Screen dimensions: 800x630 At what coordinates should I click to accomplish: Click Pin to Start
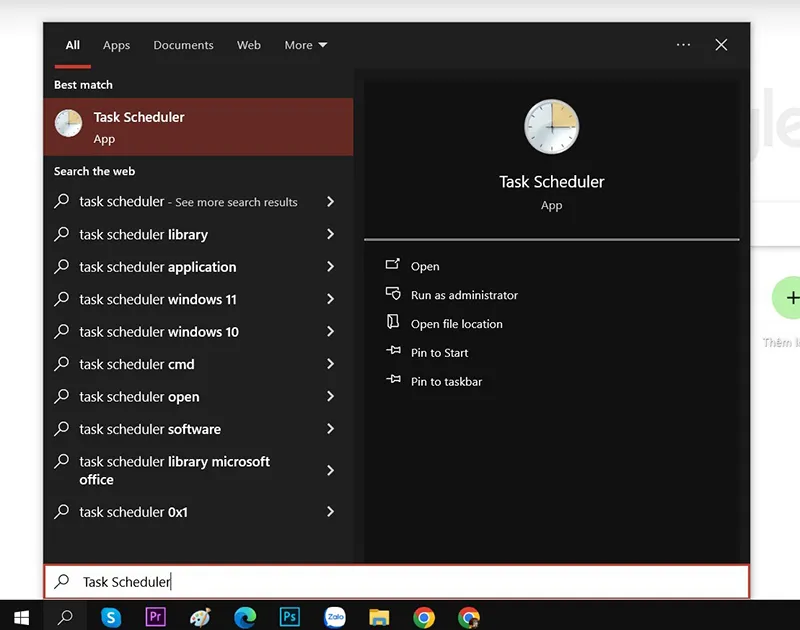pyautogui.click(x=437, y=352)
